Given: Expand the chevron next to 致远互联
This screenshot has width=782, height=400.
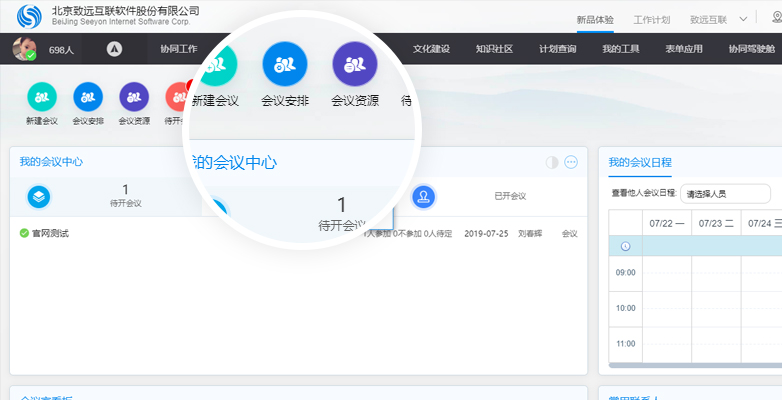Looking at the screenshot, I should tap(743, 19).
